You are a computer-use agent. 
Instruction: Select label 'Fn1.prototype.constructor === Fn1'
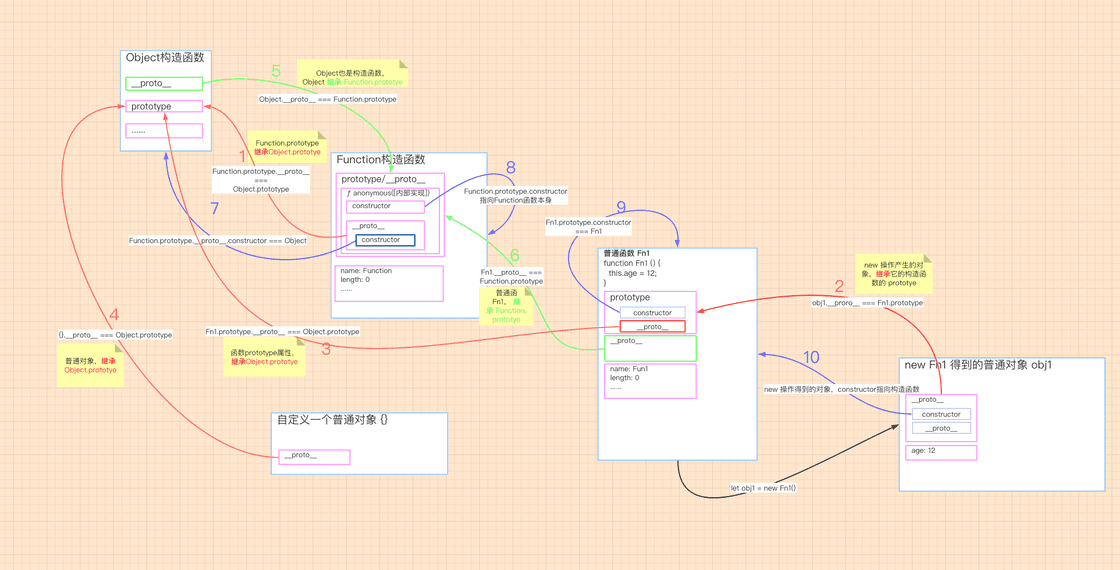(589, 226)
